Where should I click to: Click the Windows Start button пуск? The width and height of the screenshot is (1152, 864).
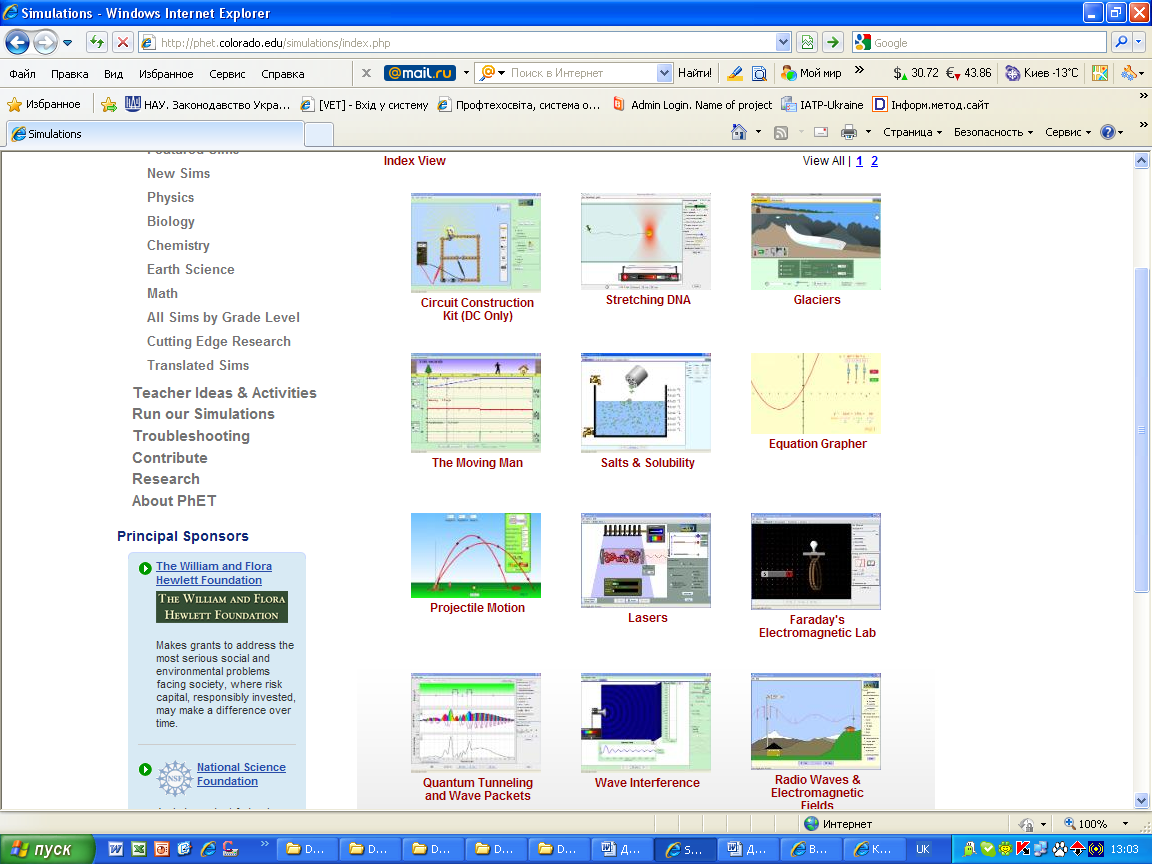coord(48,849)
